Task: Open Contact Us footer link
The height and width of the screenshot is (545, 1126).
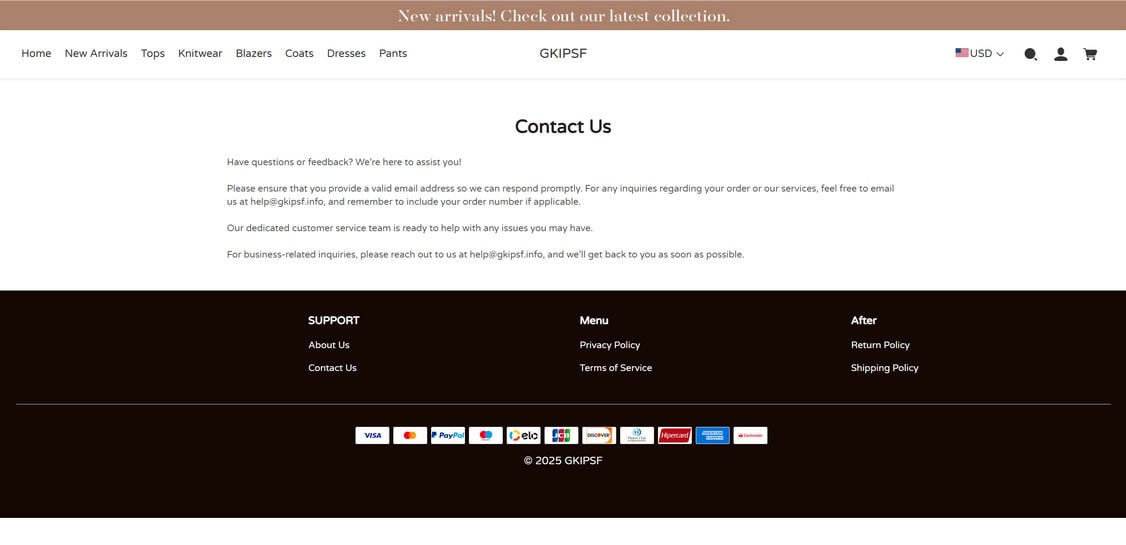Action: (332, 368)
